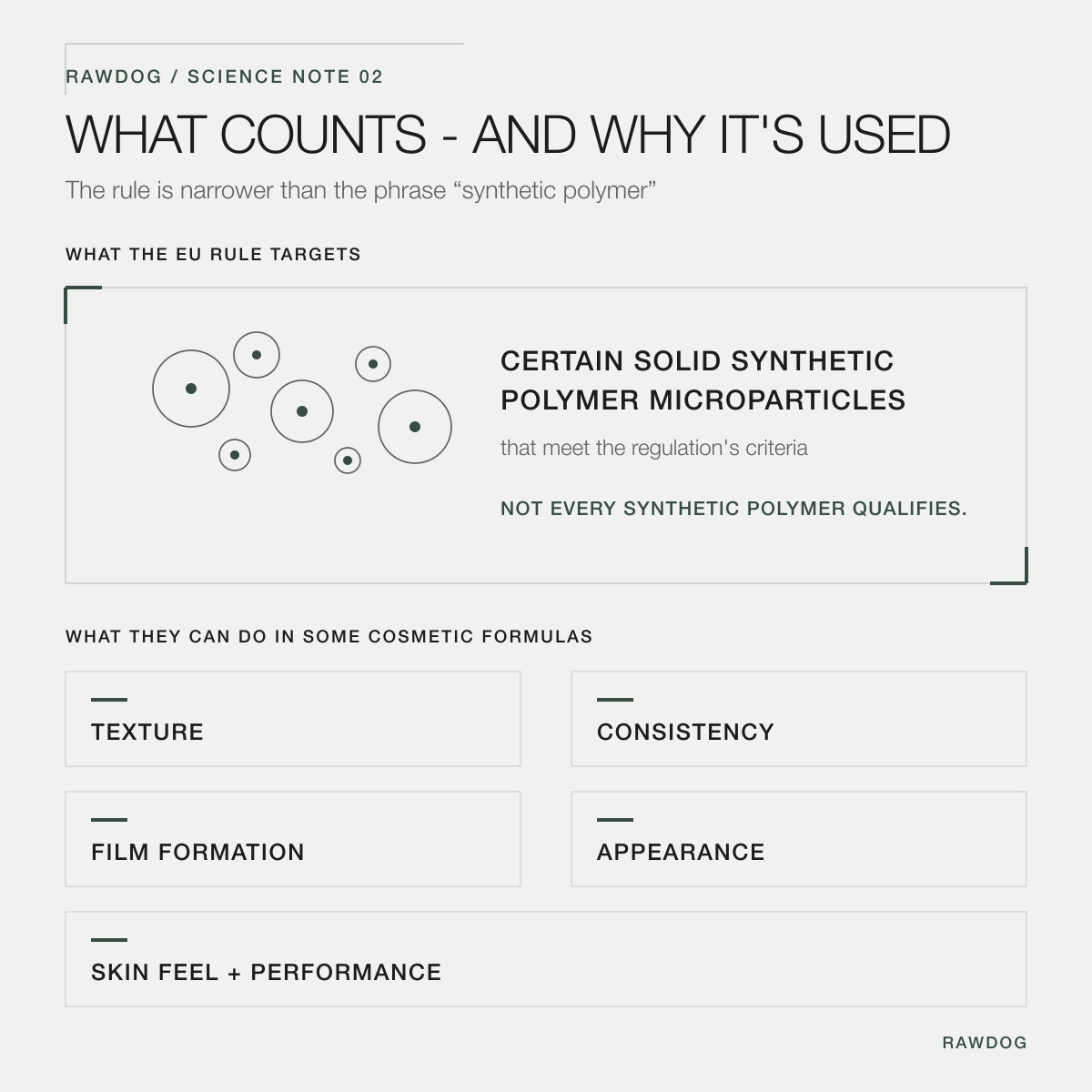Click the largest left microparticle circle

(x=191, y=389)
